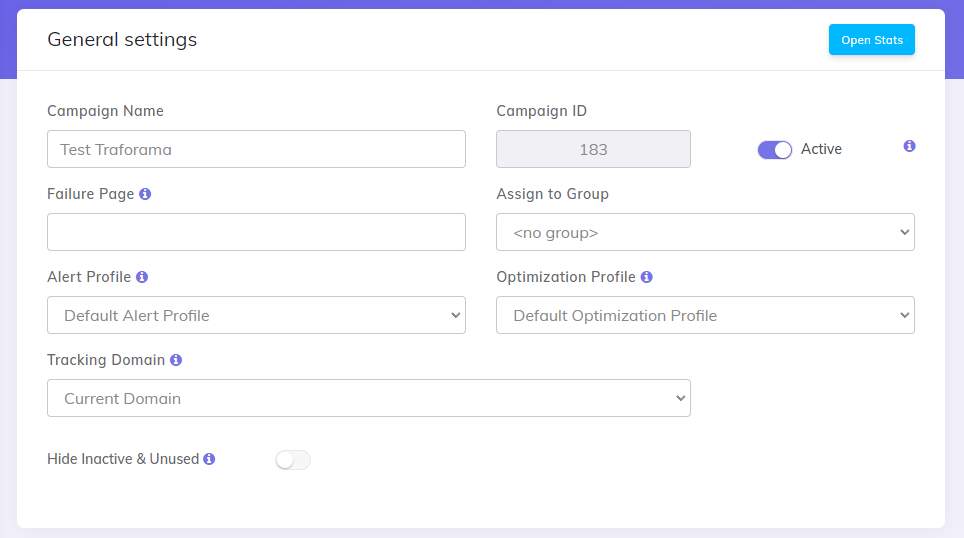Click the Open Stats button
Screen dimensions: 964x538
(871, 40)
